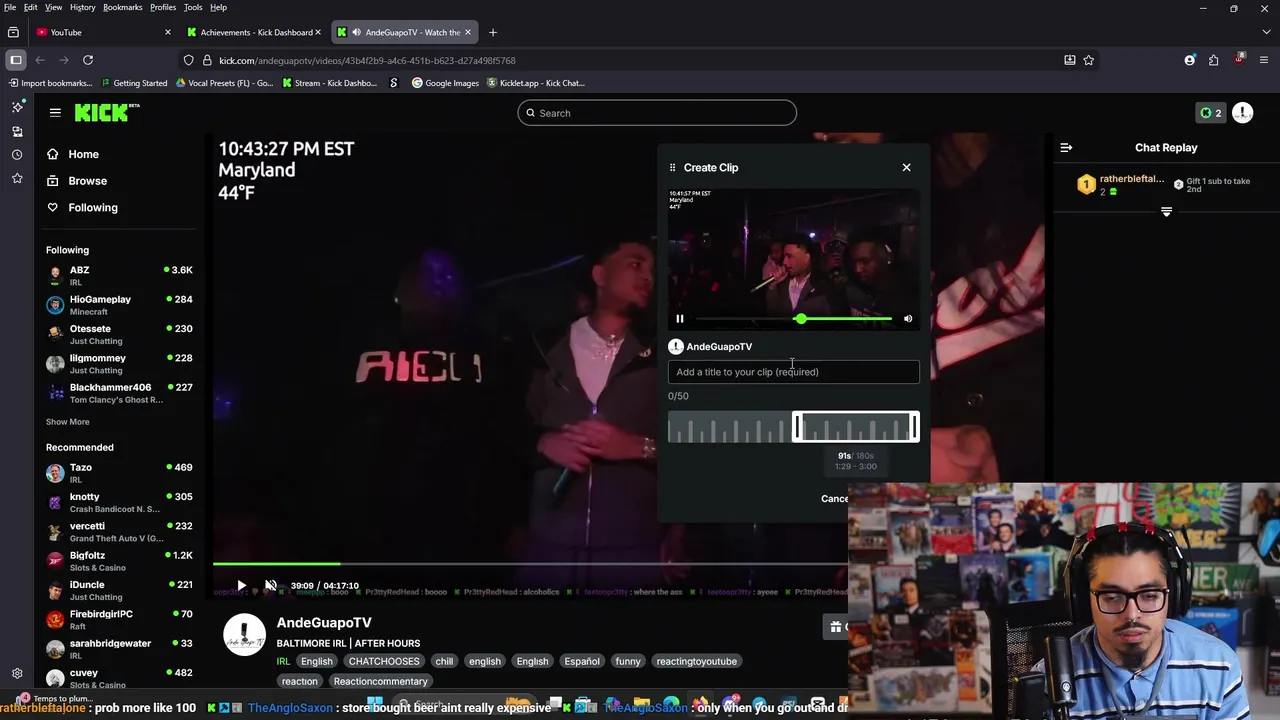The height and width of the screenshot is (720, 1280).
Task: Click the clip title input field
Action: tap(793, 372)
